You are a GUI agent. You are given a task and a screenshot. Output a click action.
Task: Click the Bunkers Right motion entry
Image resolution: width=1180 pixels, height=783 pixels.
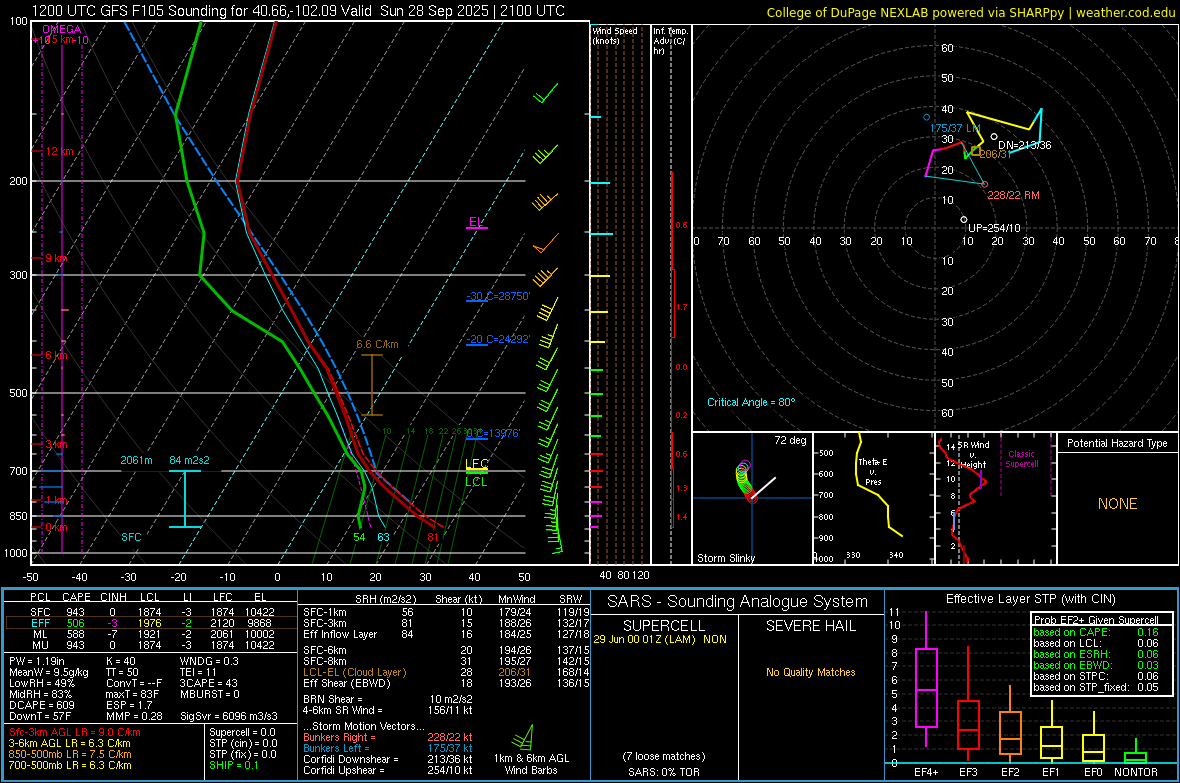[x=388, y=737]
